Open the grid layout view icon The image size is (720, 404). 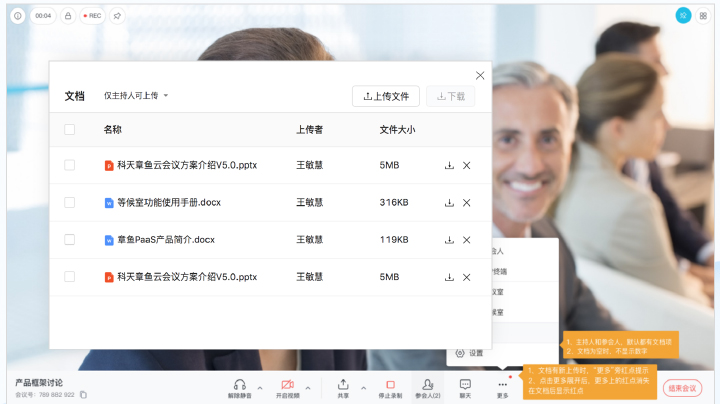click(x=703, y=16)
